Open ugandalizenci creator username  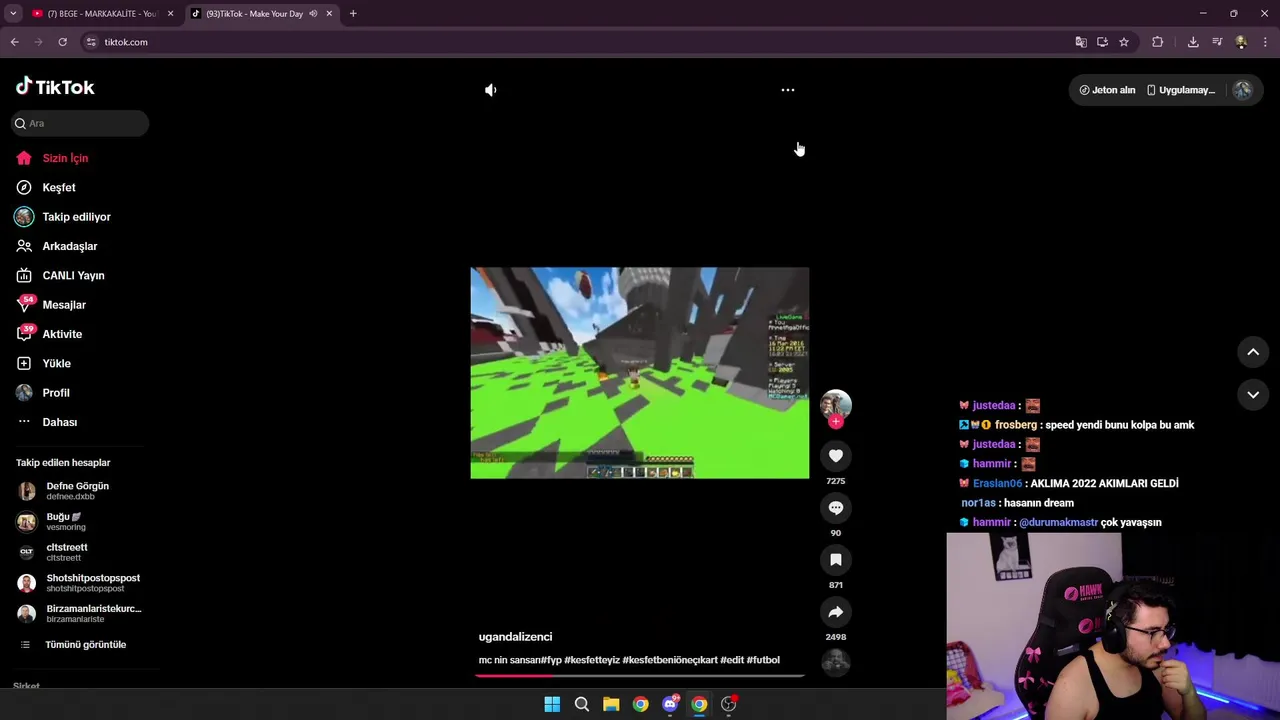click(515, 637)
